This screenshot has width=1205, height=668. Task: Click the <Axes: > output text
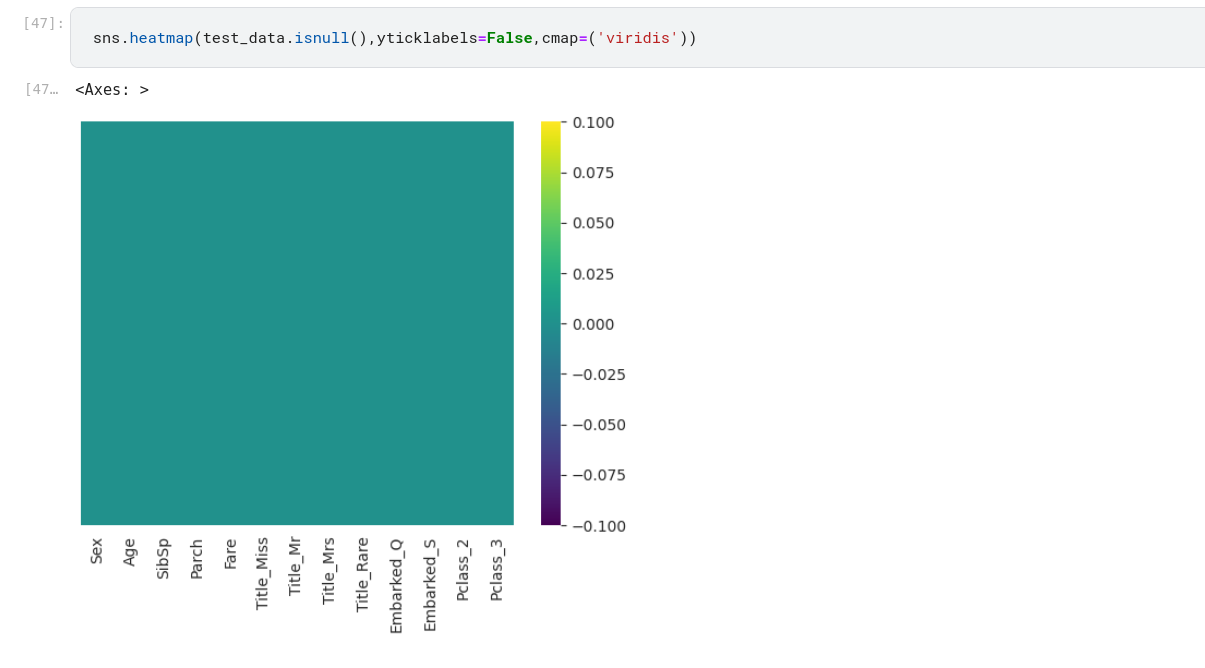click(112, 90)
